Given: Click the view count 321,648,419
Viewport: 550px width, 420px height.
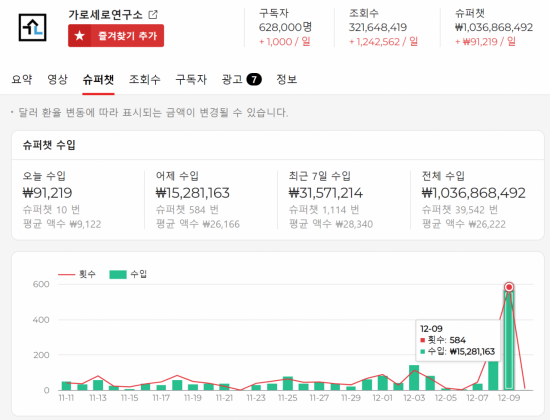Looking at the screenshot, I should [x=378, y=27].
